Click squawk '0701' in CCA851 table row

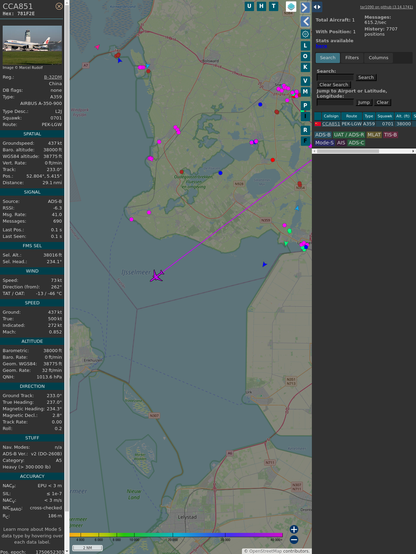point(387,124)
